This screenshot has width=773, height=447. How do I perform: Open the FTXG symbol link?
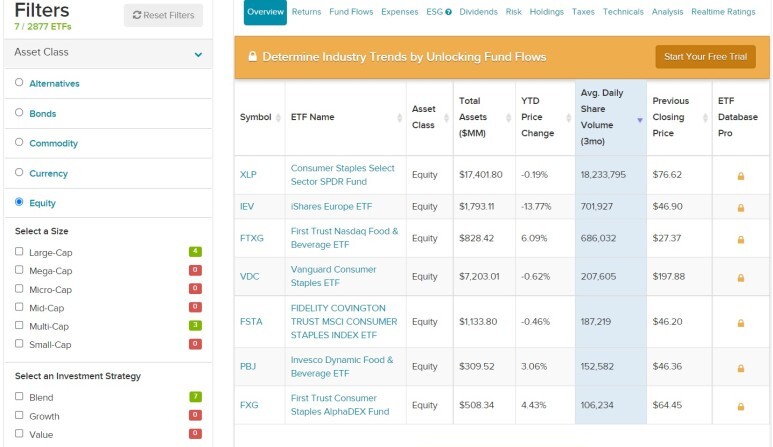coord(251,238)
